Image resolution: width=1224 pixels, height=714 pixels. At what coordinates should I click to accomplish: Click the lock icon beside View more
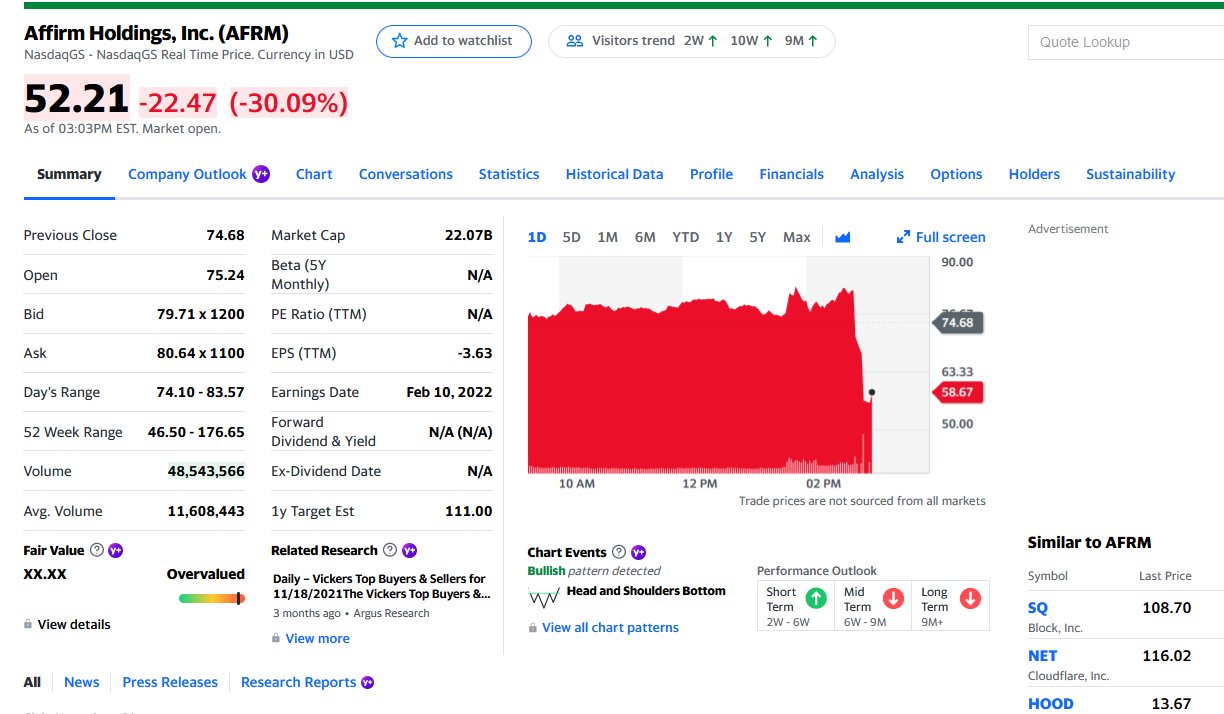276,638
